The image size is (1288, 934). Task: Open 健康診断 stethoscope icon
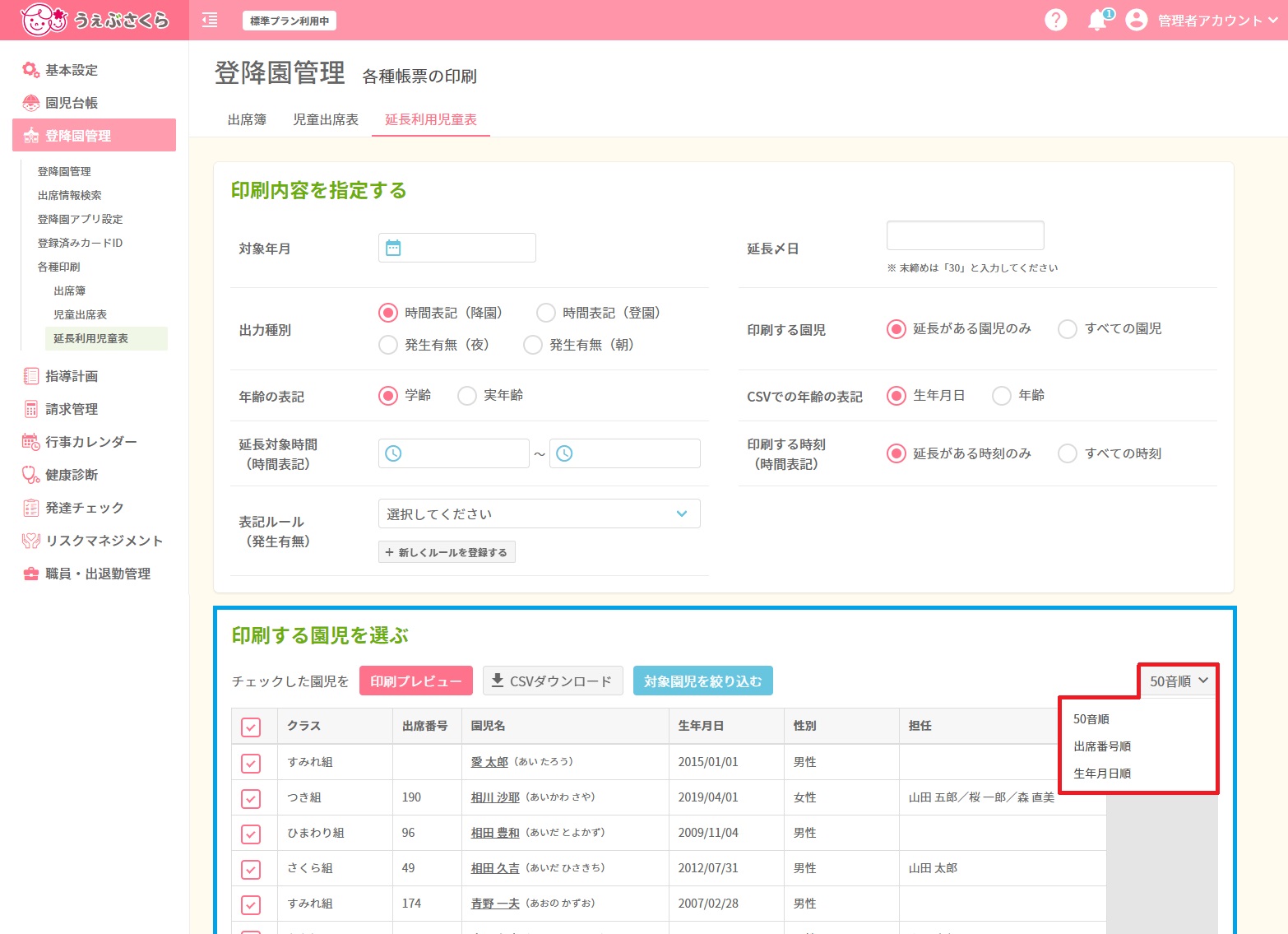coord(30,475)
